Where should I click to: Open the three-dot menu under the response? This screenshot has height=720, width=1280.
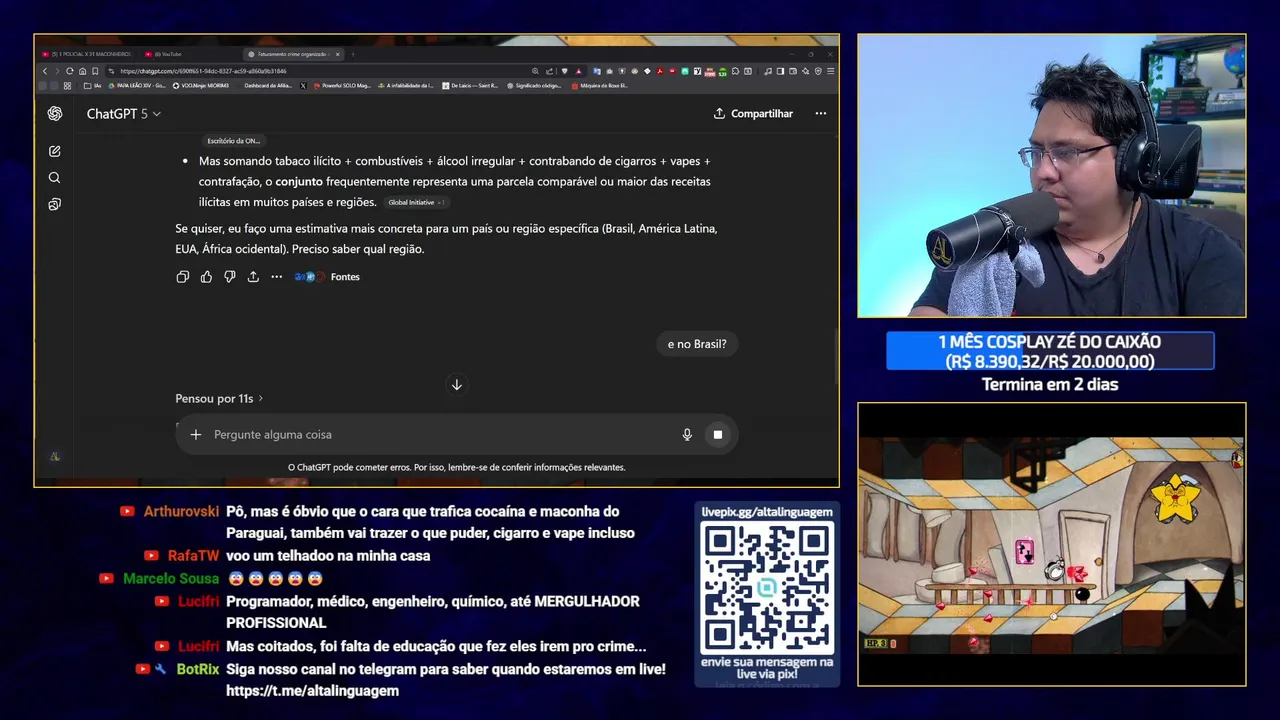click(x=276, y=277)
